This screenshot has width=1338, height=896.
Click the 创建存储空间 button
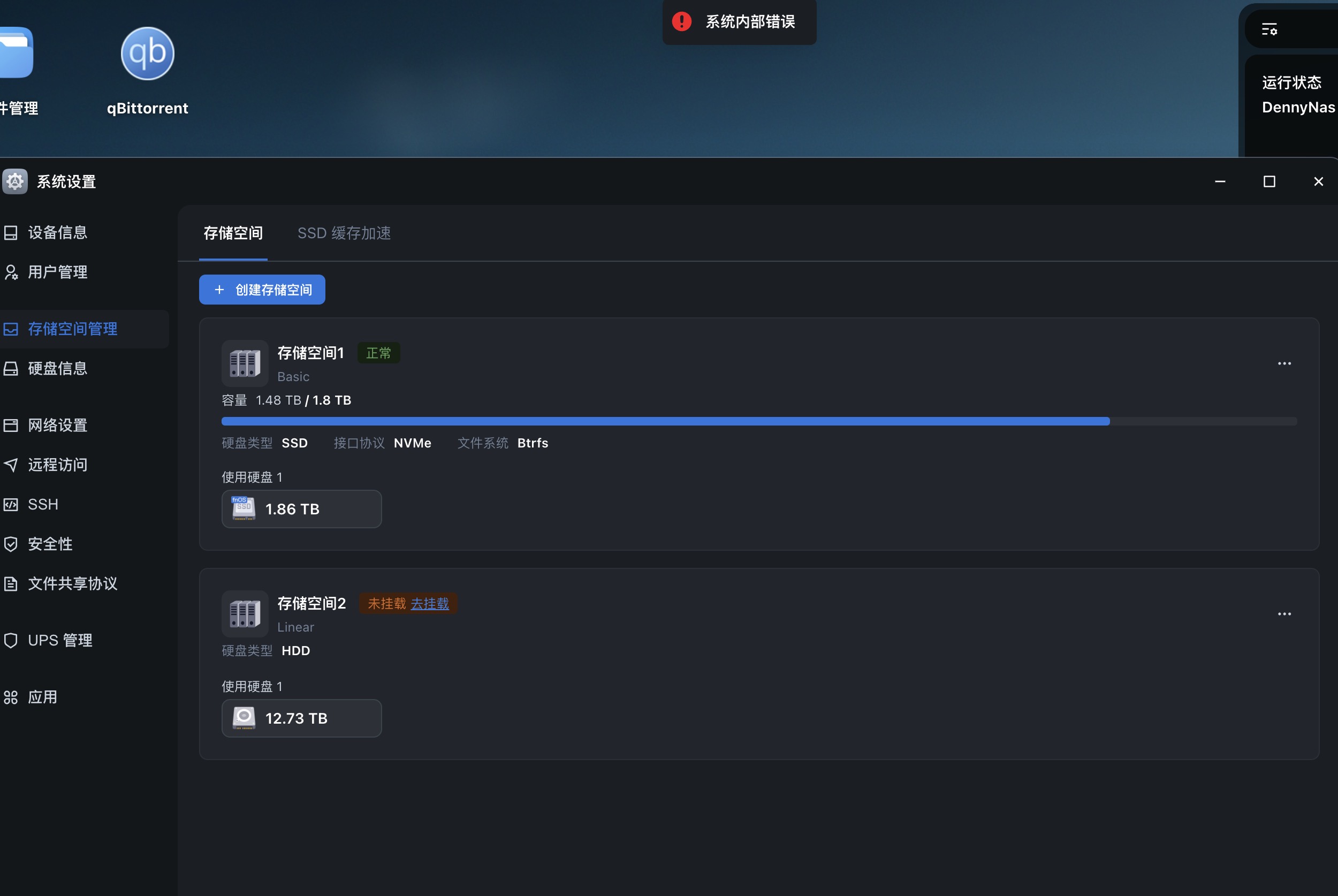[x=262, y=290]
